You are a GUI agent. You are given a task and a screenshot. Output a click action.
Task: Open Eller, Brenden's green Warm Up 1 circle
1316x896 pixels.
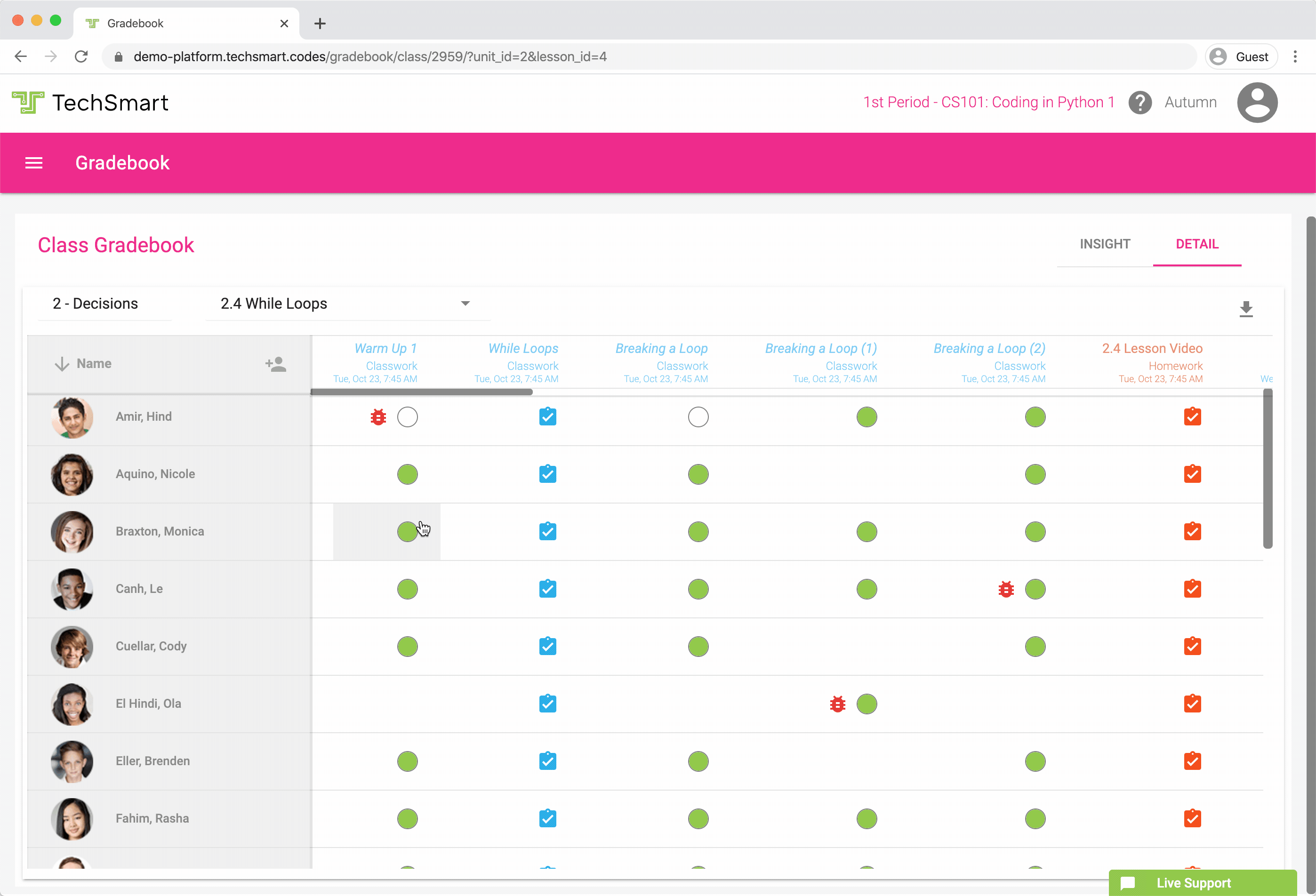point(407,761)
